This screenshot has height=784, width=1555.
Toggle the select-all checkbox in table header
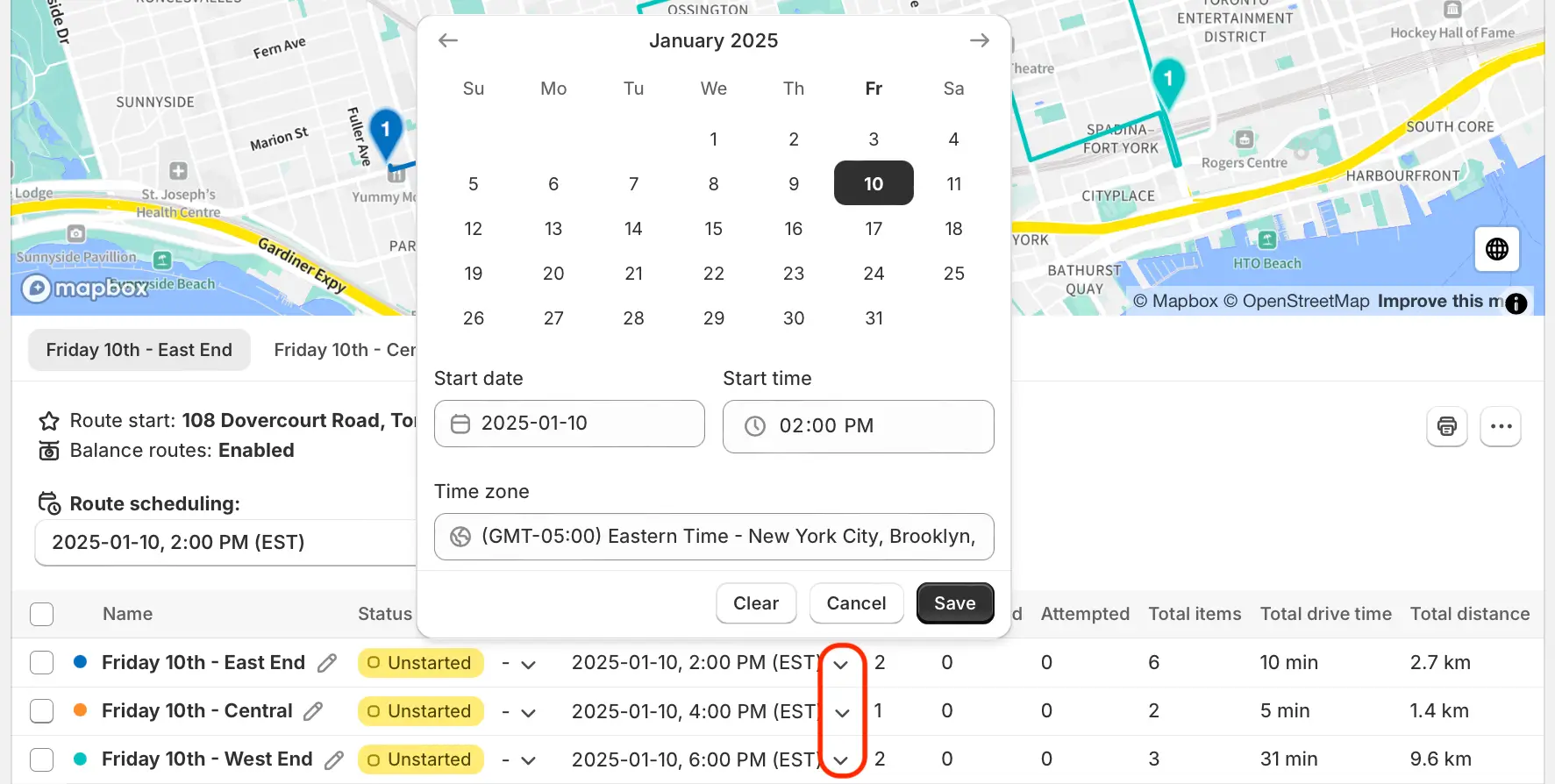click(x=42, y=614)
